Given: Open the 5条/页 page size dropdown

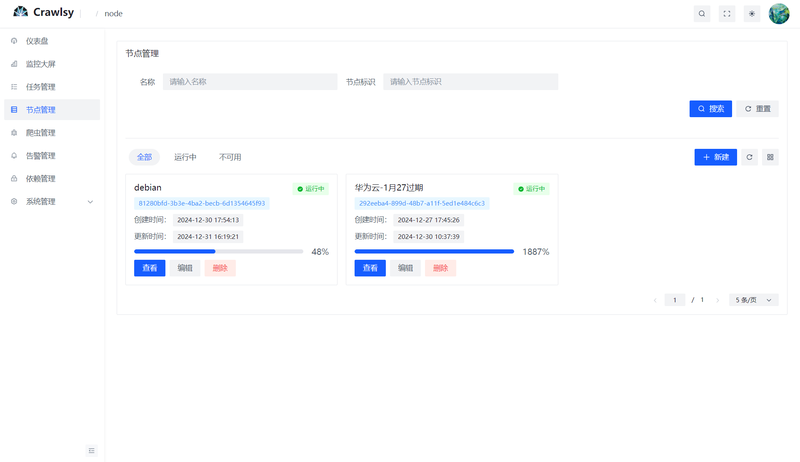Looking at the screenshot, I should click(754, 300).
